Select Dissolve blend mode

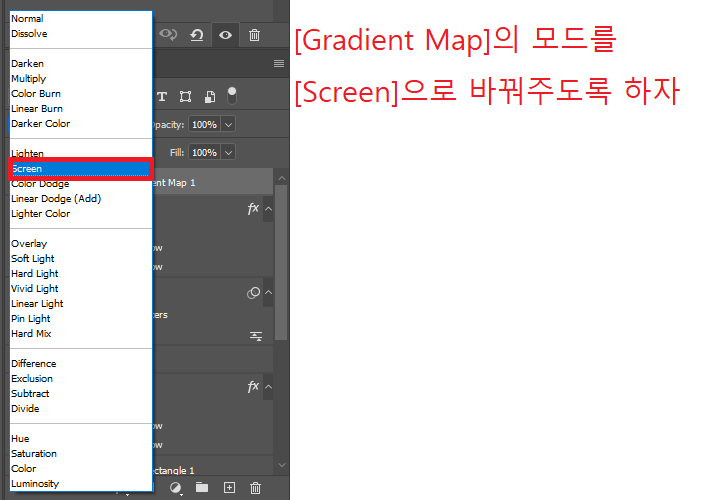[x=81, y=34]
